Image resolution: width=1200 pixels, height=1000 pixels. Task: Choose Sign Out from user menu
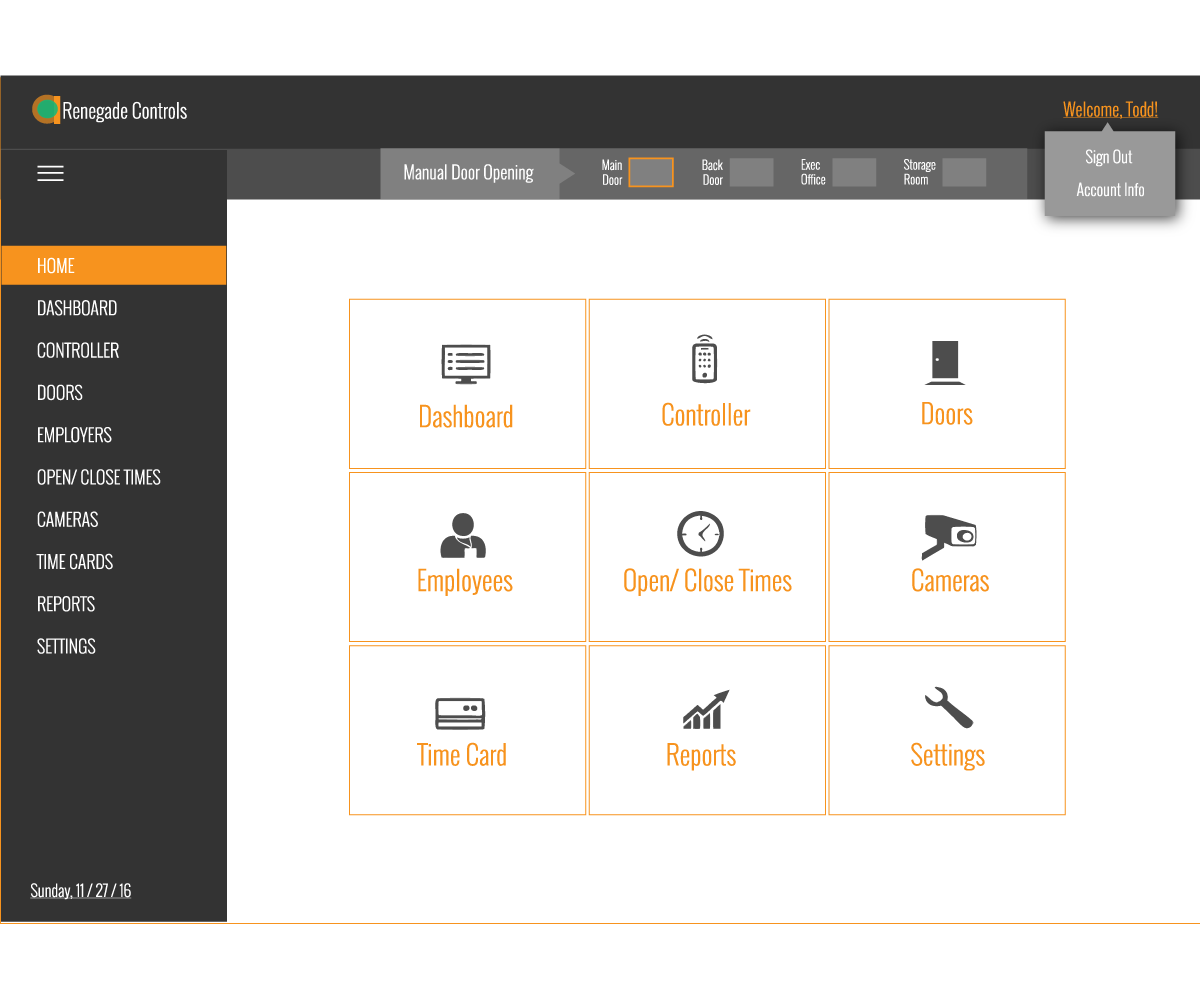tap(1109, 157)
